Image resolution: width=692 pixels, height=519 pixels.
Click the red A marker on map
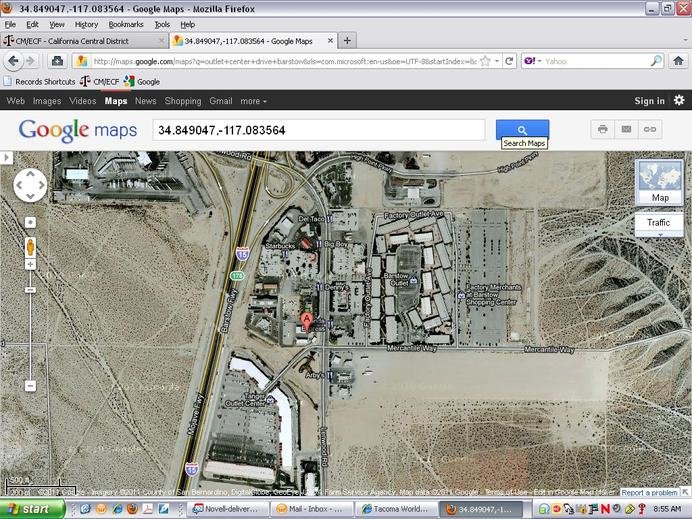306,320
